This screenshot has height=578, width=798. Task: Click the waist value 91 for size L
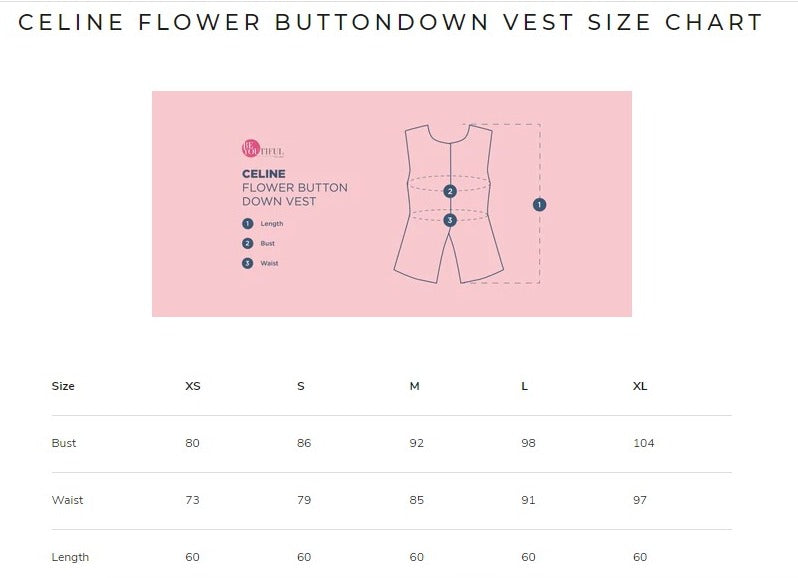tap(528, 500)
